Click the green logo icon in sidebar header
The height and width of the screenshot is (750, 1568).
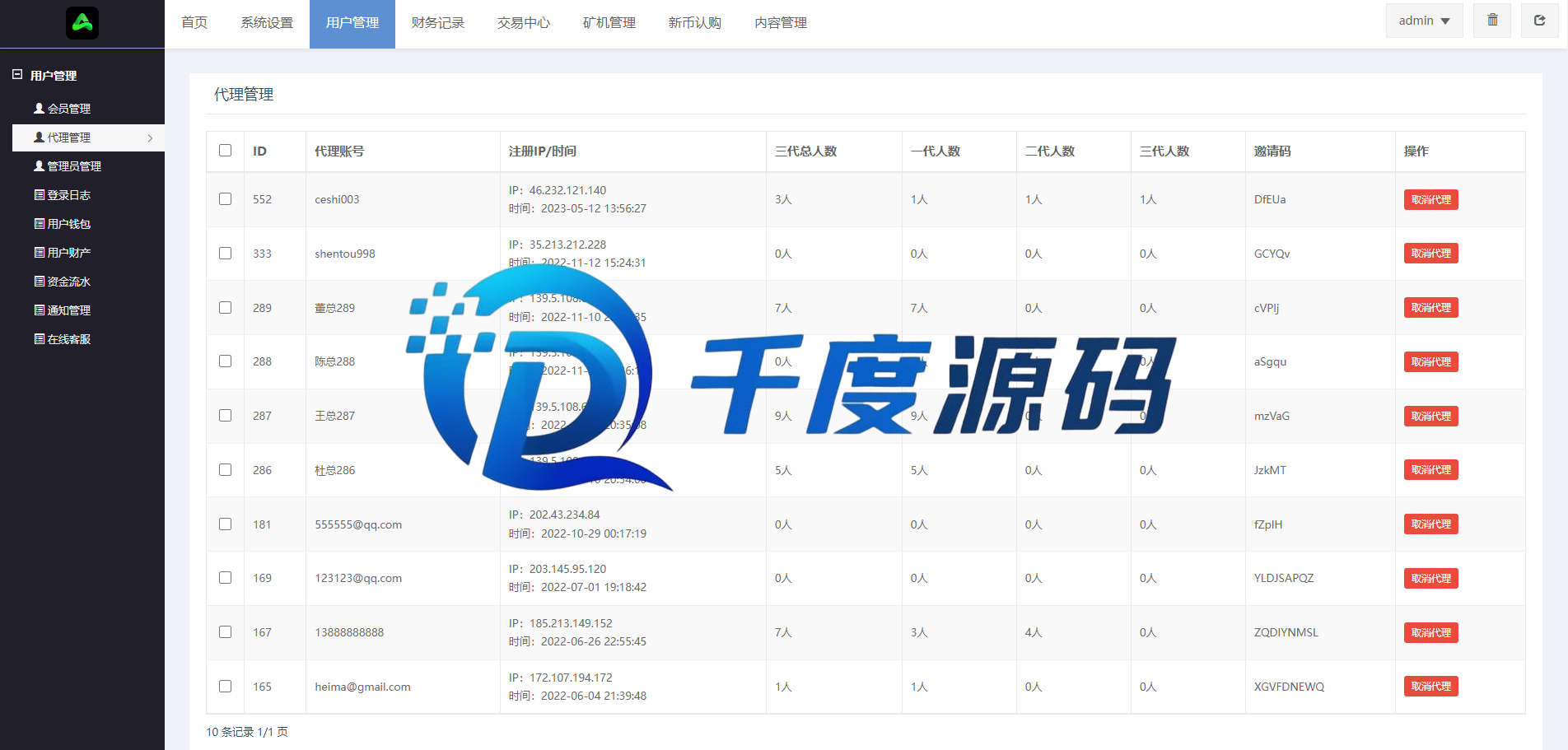[82, 23]
